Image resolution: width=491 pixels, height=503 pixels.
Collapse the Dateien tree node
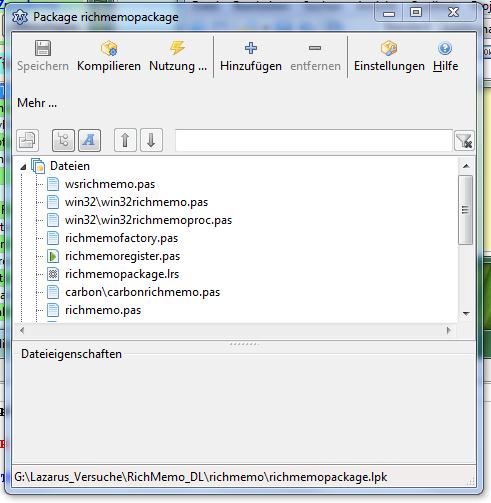click(23, 167)
